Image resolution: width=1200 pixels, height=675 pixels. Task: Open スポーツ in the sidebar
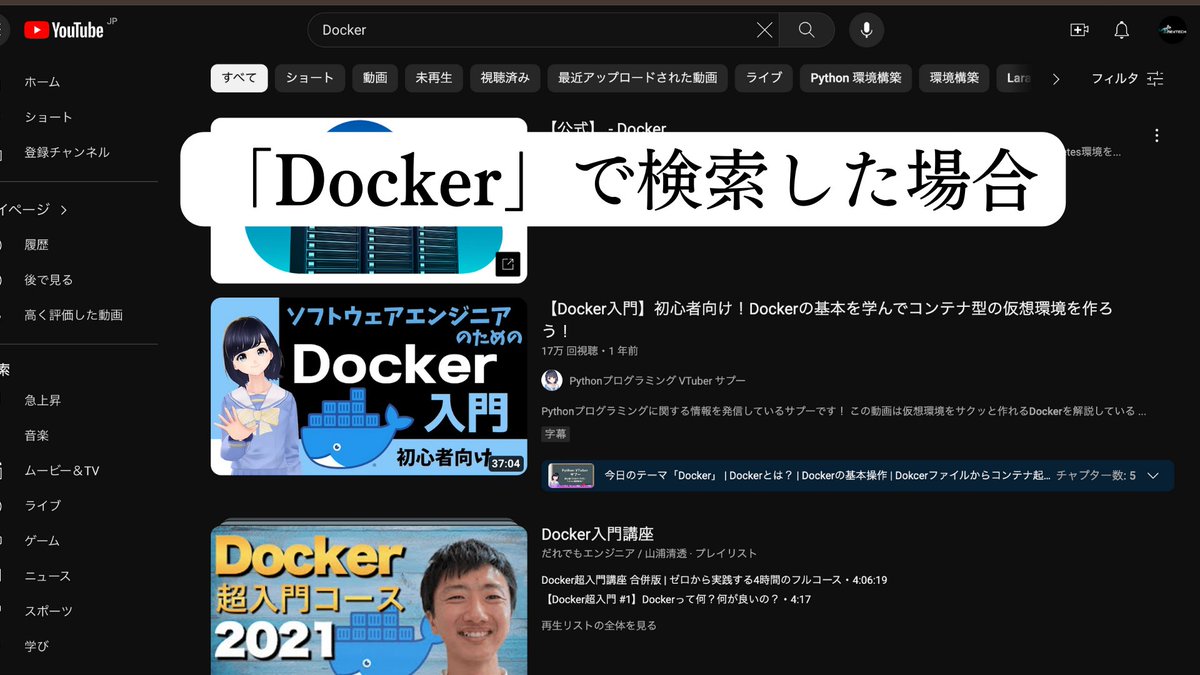[x=49, y=611]
